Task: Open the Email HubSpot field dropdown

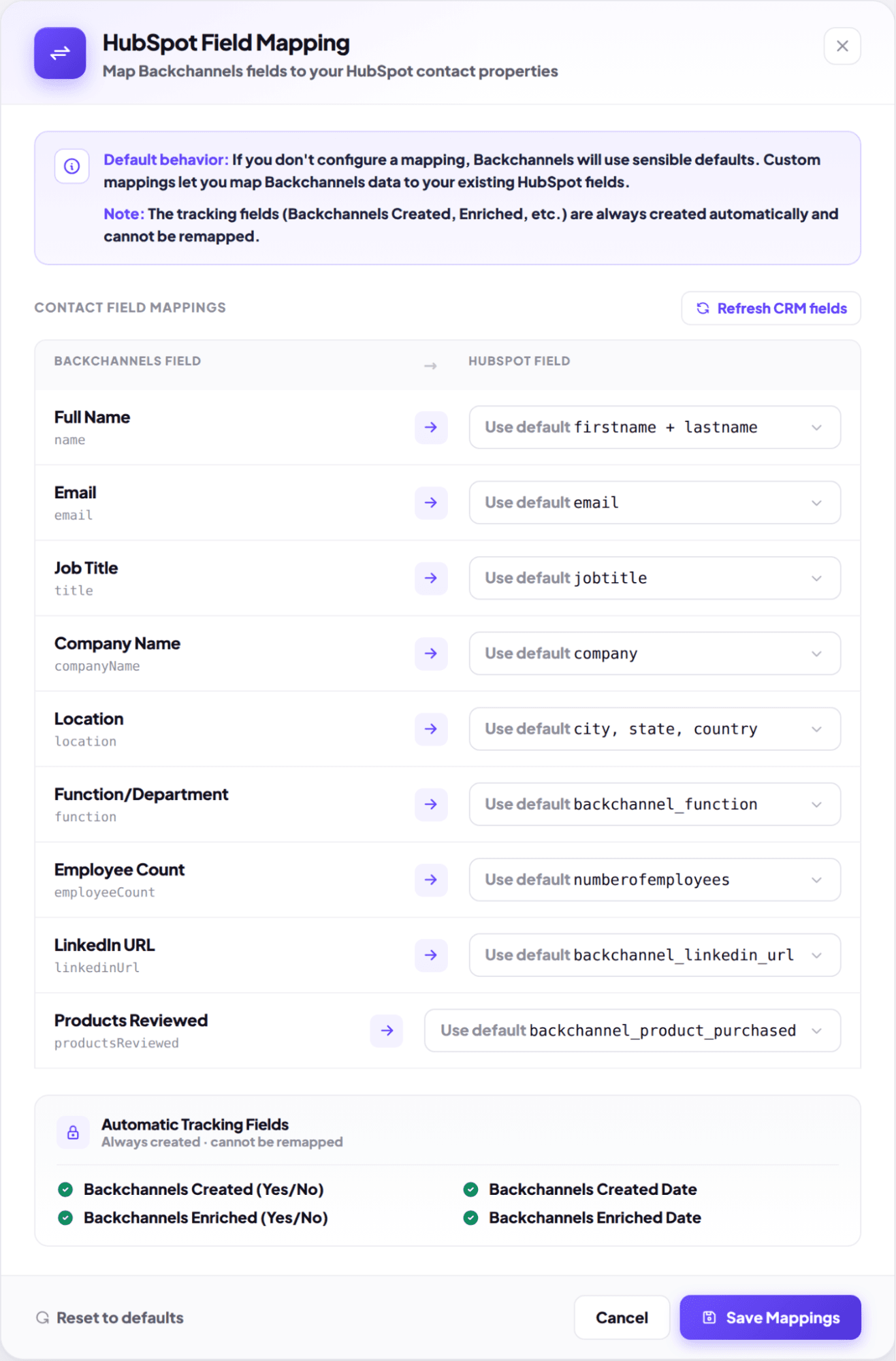Action: coord(654,503)
